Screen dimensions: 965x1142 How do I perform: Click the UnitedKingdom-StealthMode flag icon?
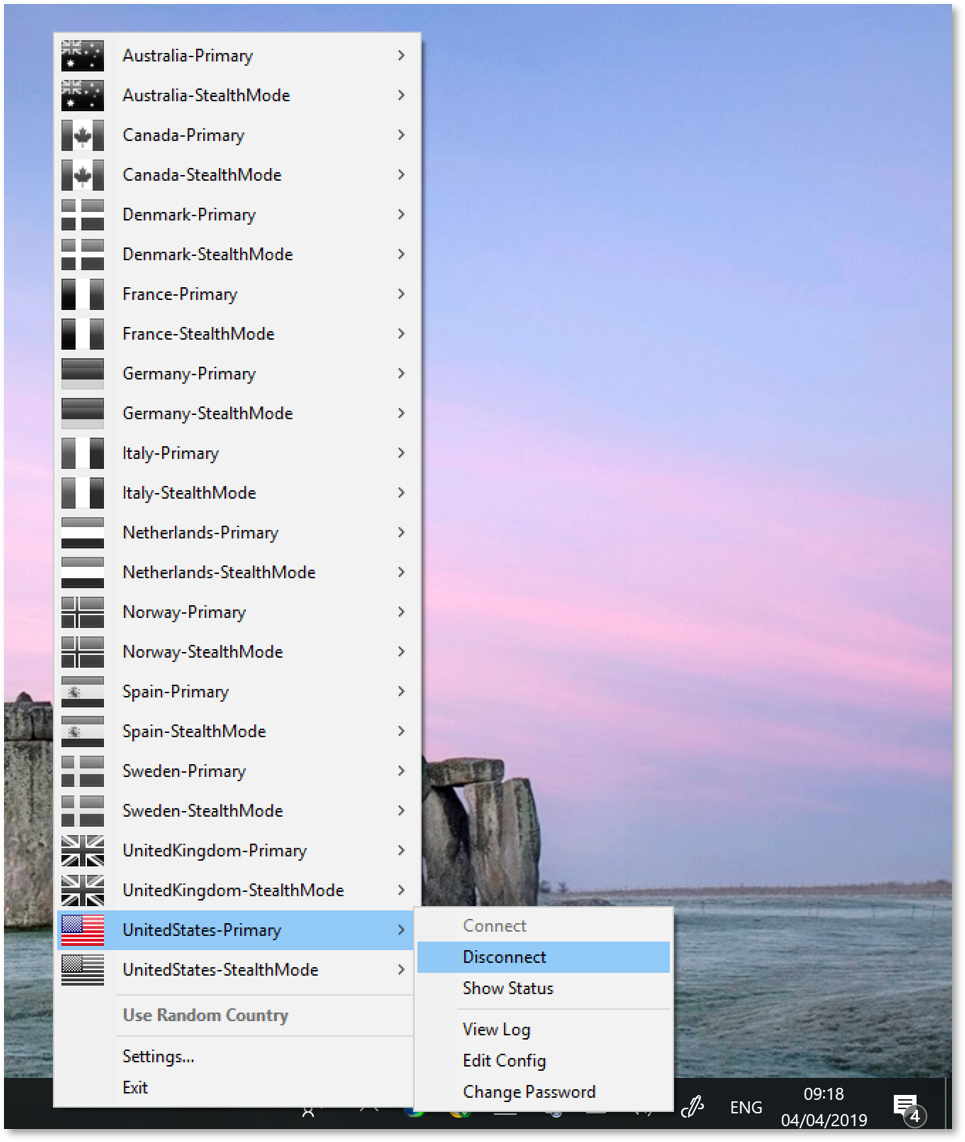click(x=82, y=890)
